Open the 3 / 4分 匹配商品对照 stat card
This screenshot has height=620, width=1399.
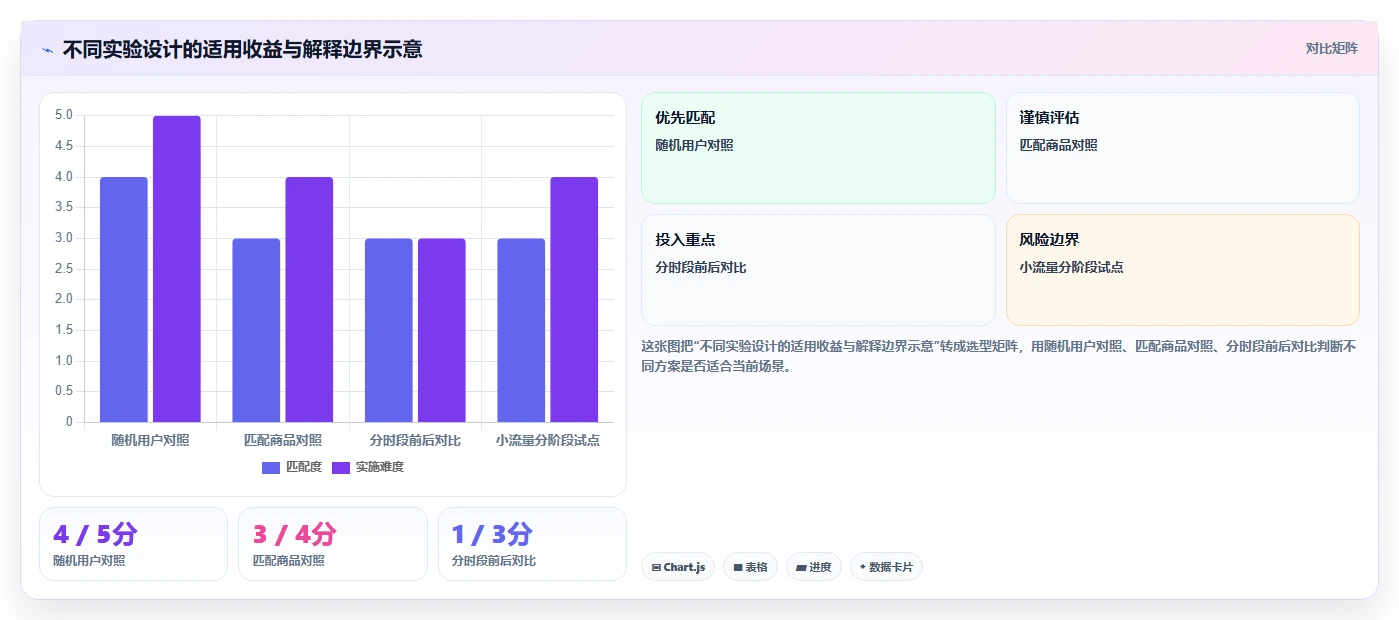[x=333, y=544]
